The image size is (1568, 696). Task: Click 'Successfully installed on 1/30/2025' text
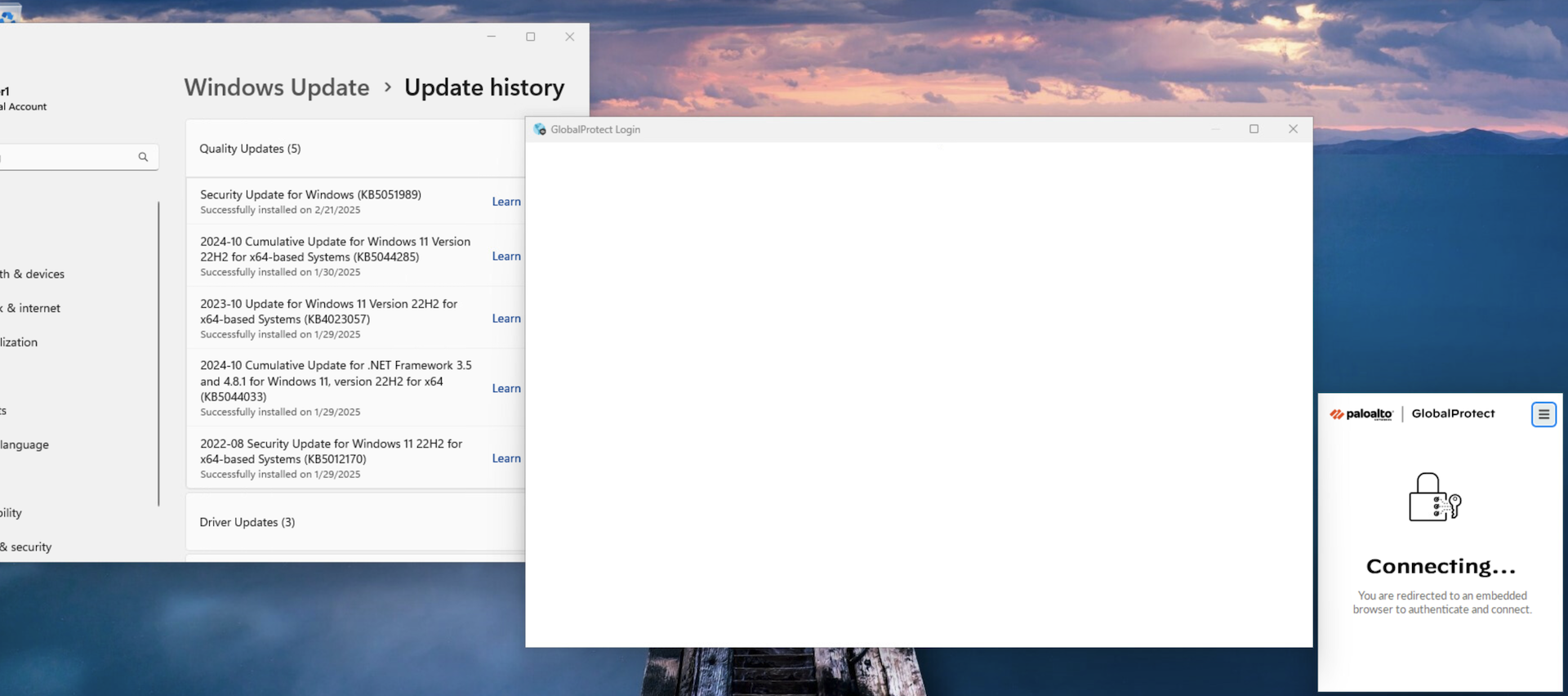(280, 272)
